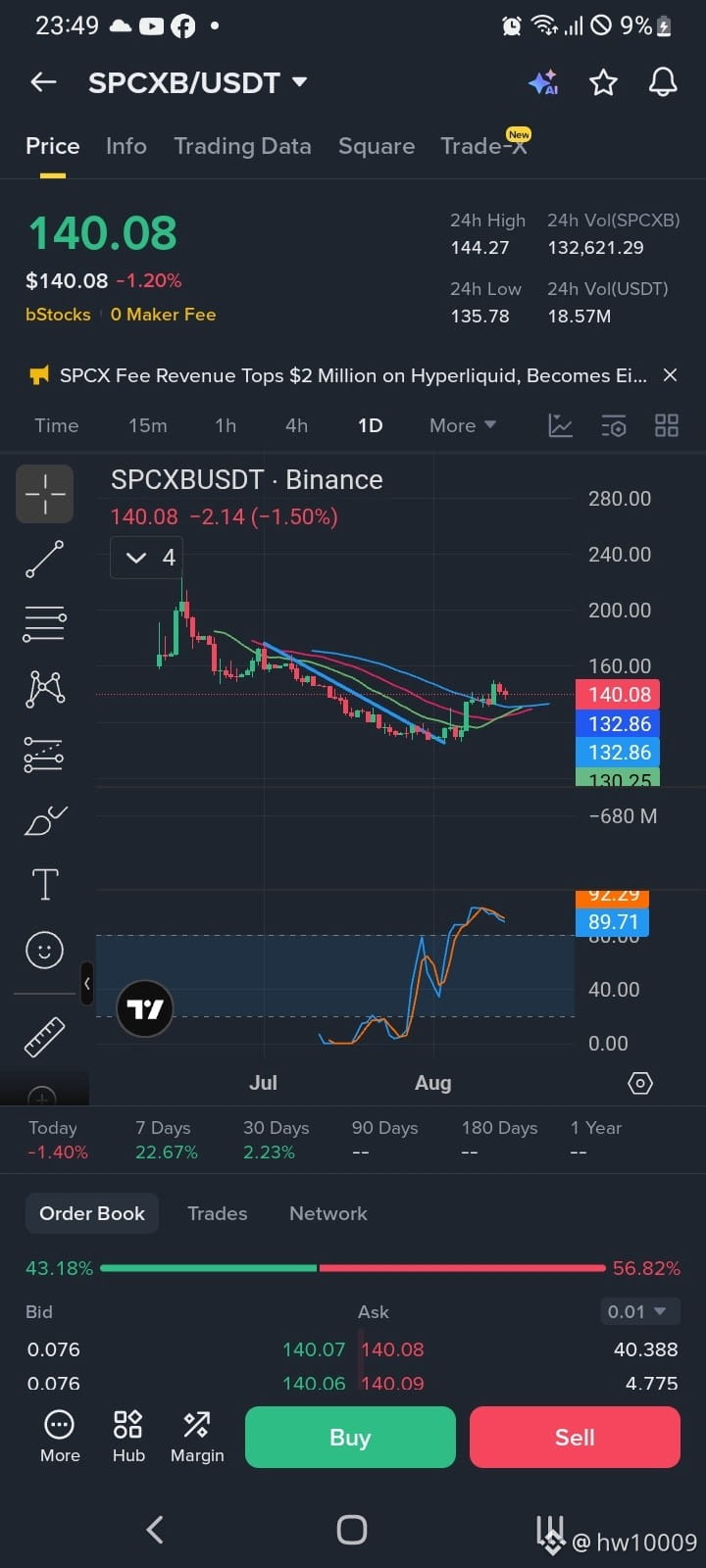The height and width of the screenshot is (1568, 706).
Task: Select the Time chart interval
Action: (x=57, y=425)
